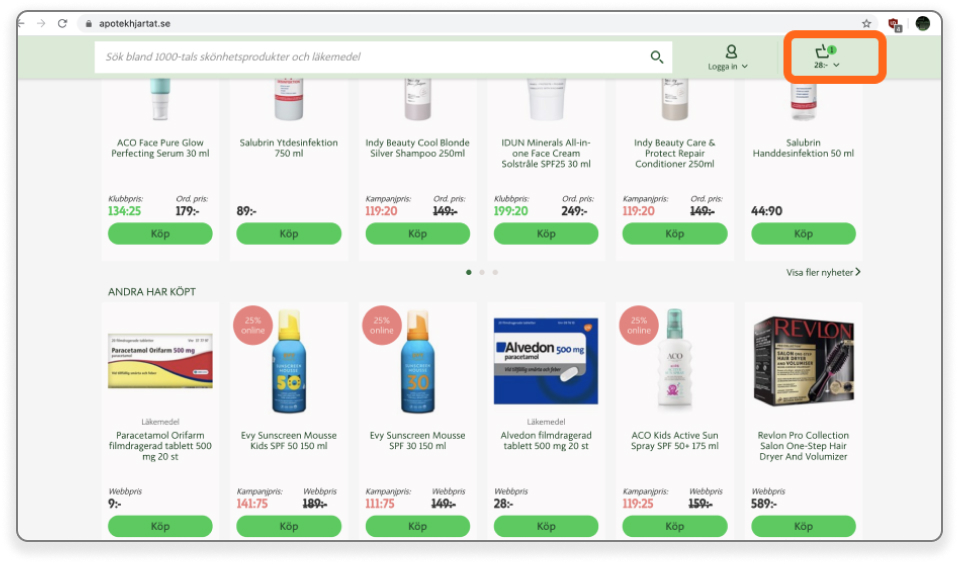Viewport: 959px width, 564px height.
Task: Open Evy Sunscreen Mousse Kids product title
Action: (289, 441)
